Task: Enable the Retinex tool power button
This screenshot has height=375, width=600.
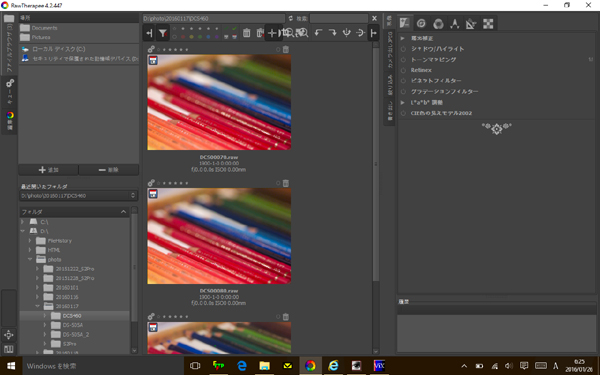Action: tap(403, 70)
